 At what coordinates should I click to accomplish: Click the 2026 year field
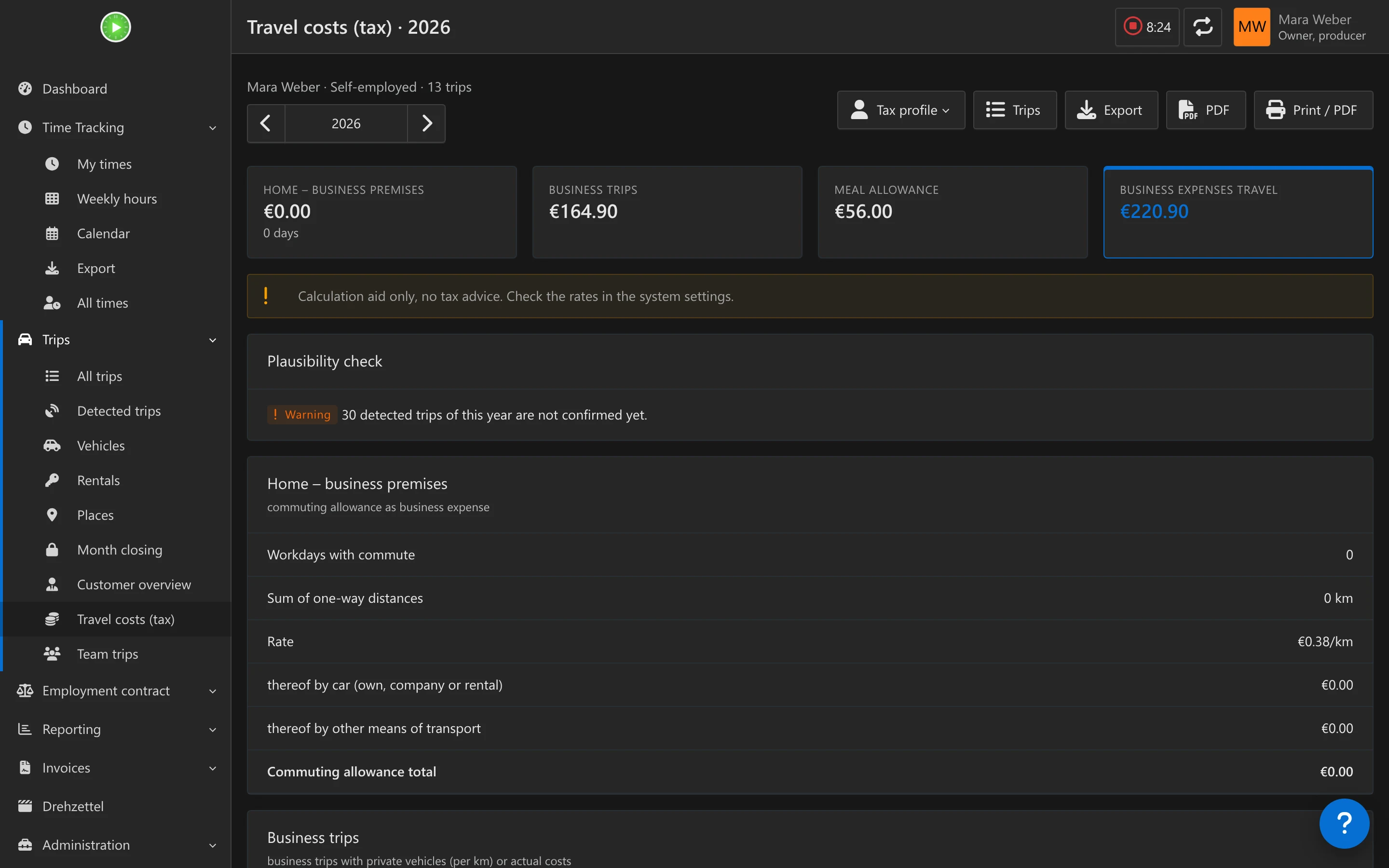[x=346, y=123]
